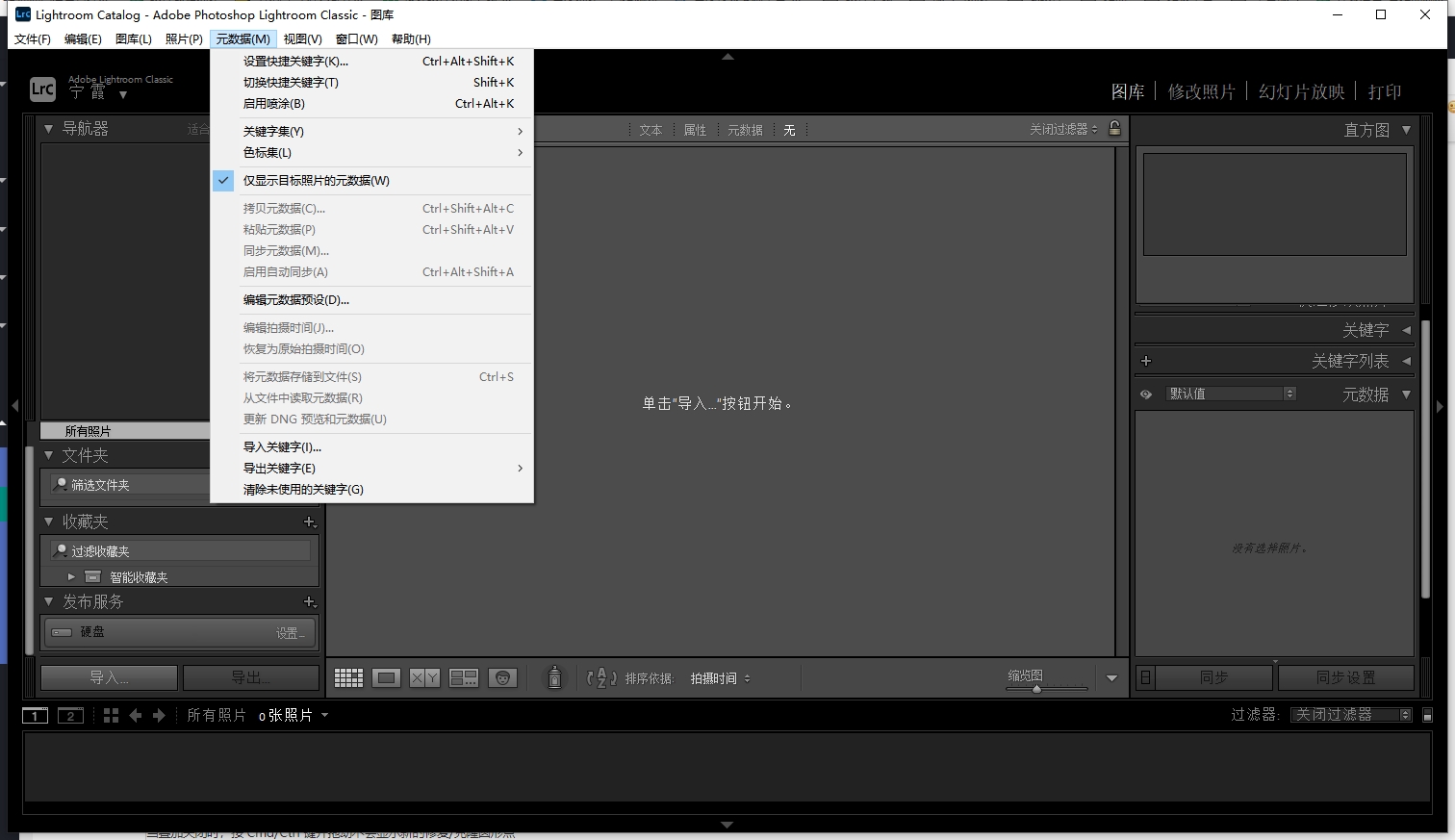Expand the 智能收藏夹 tree triangle
1455x840 pixels.
[x=71, y=576]
